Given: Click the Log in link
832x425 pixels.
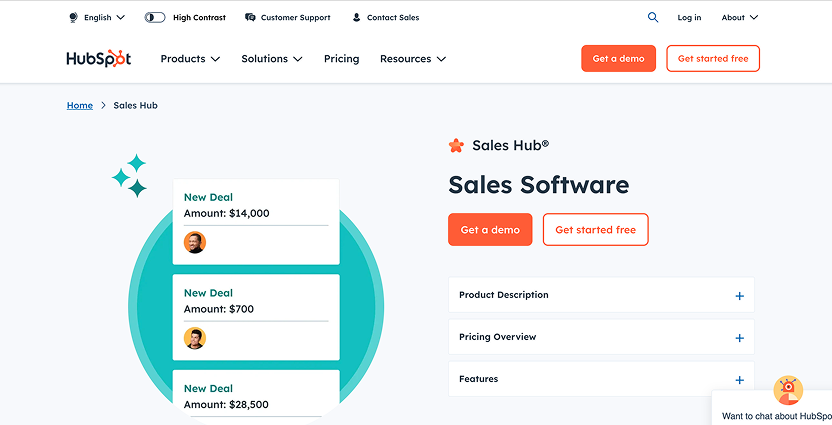Looking at the screenshot, I should point(689,18).
